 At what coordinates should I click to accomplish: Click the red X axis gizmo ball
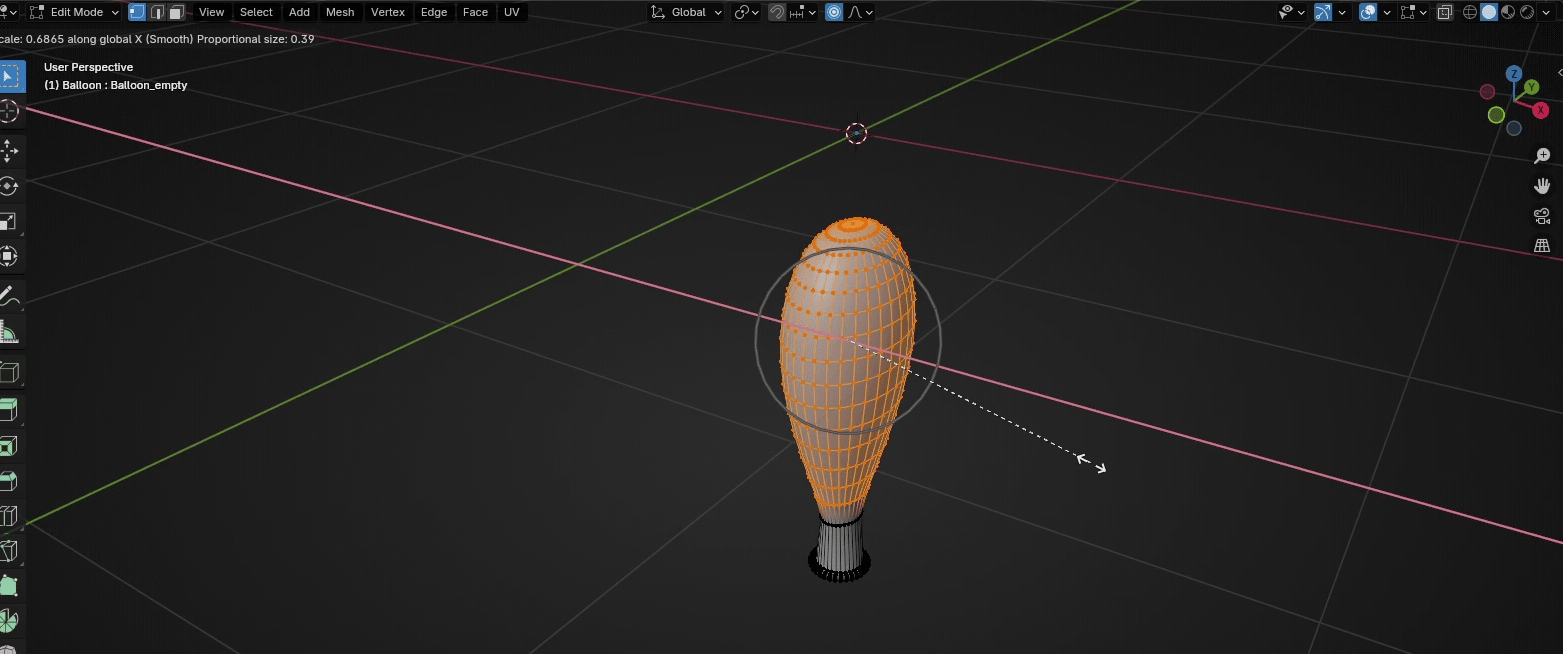click(x=1541, y=109)
